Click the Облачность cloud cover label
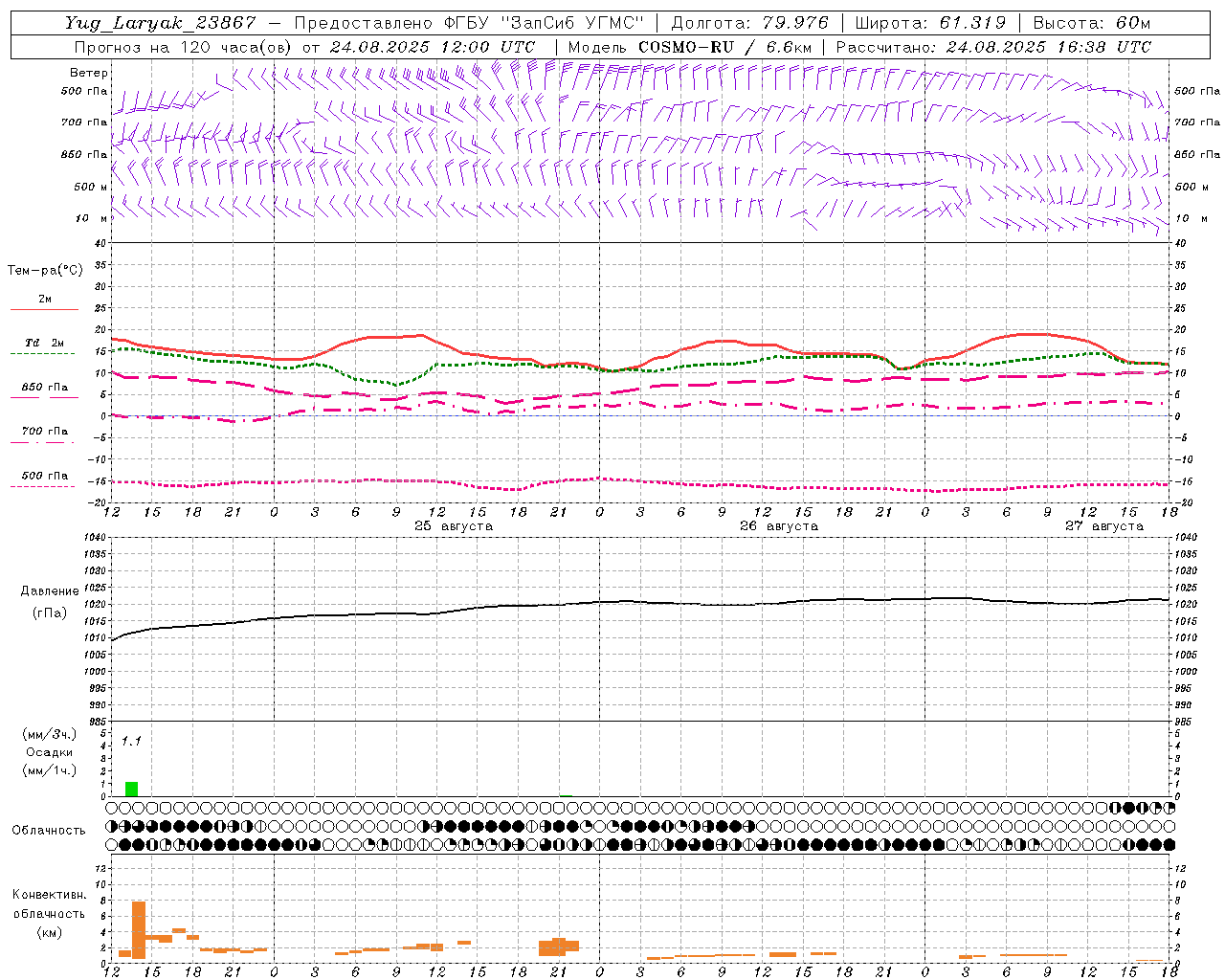1225x980 pixels. 49,831
